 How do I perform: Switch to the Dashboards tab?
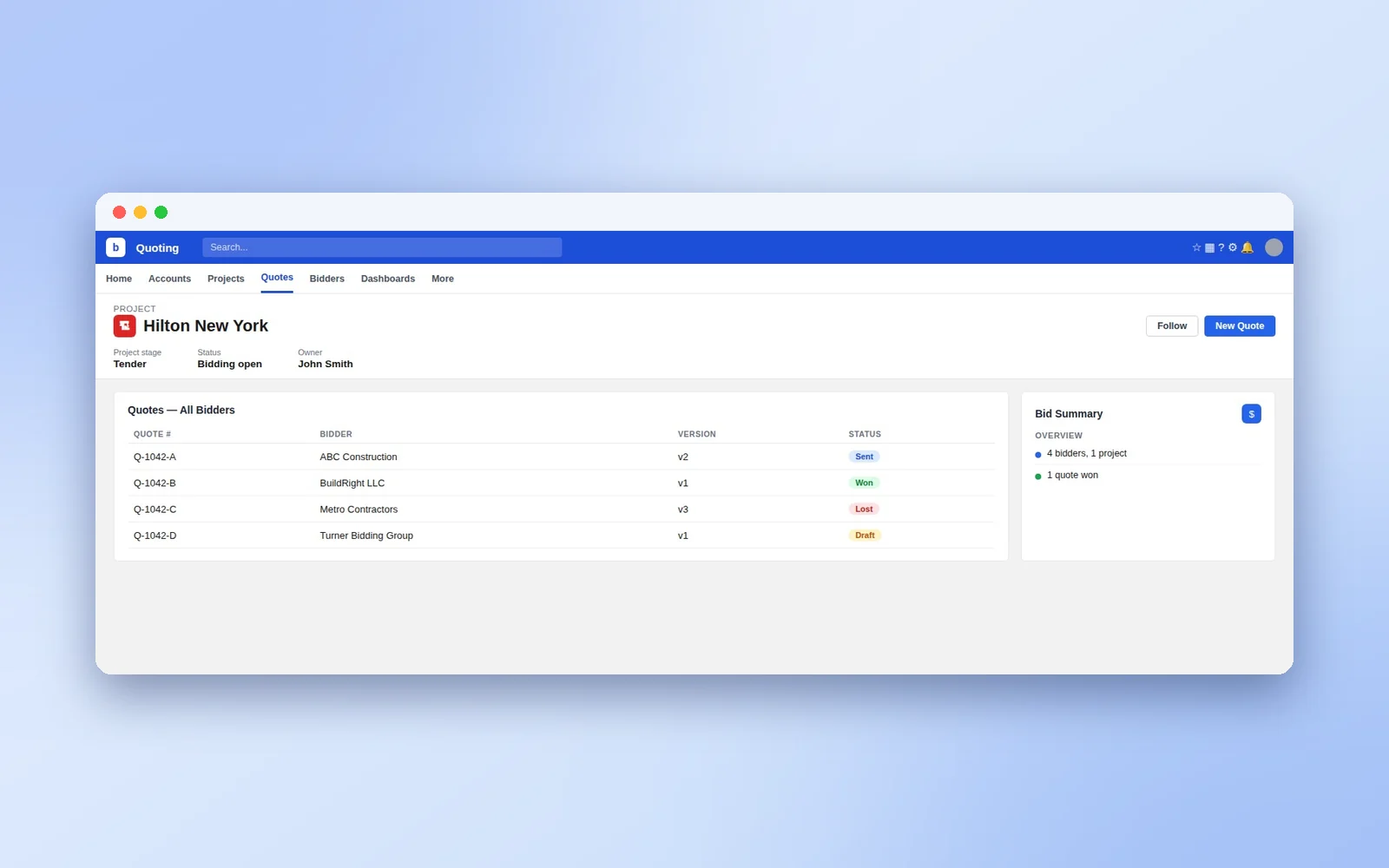click(x=388, y=279)
